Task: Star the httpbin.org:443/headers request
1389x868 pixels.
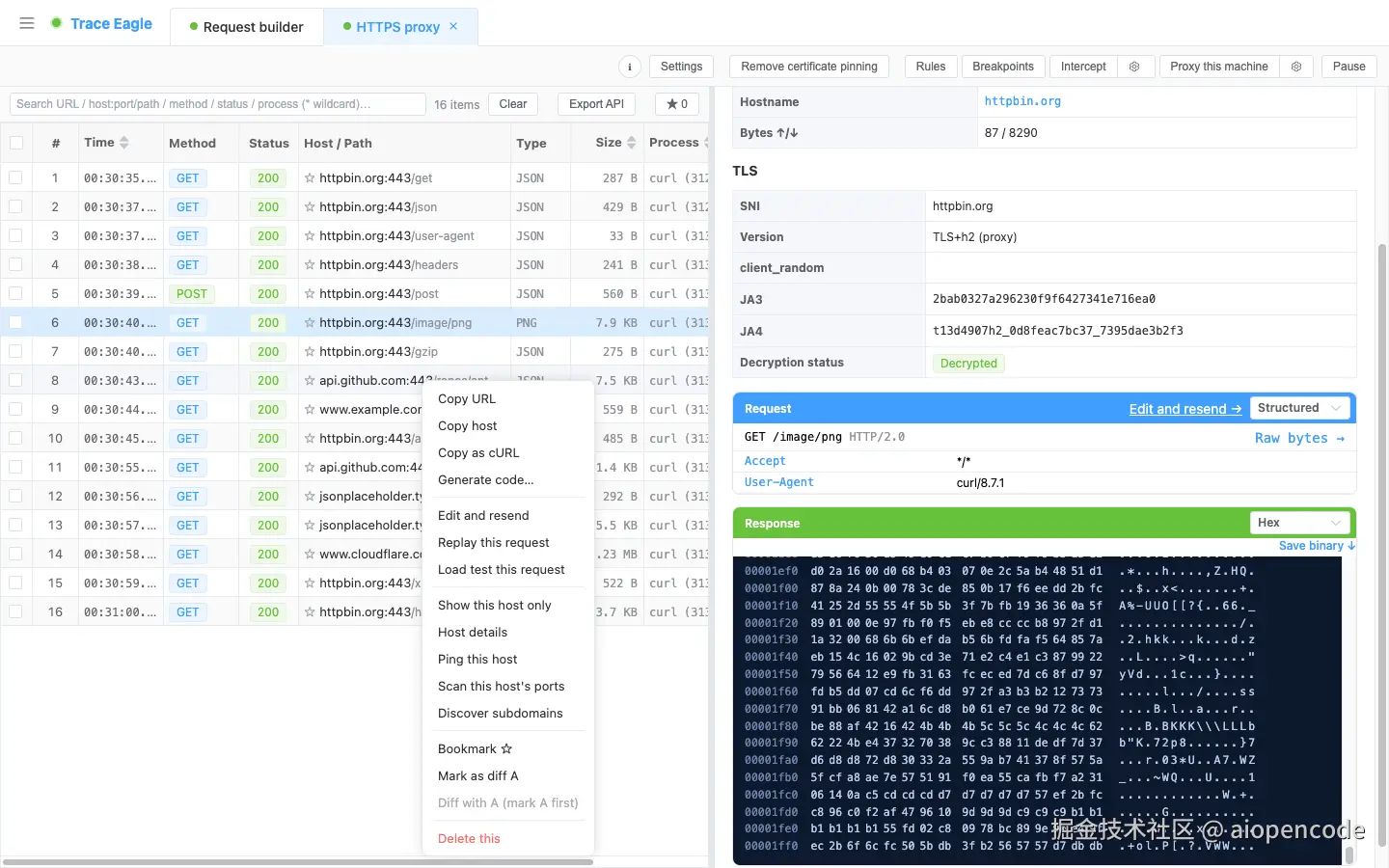Action: coord(310,265)
